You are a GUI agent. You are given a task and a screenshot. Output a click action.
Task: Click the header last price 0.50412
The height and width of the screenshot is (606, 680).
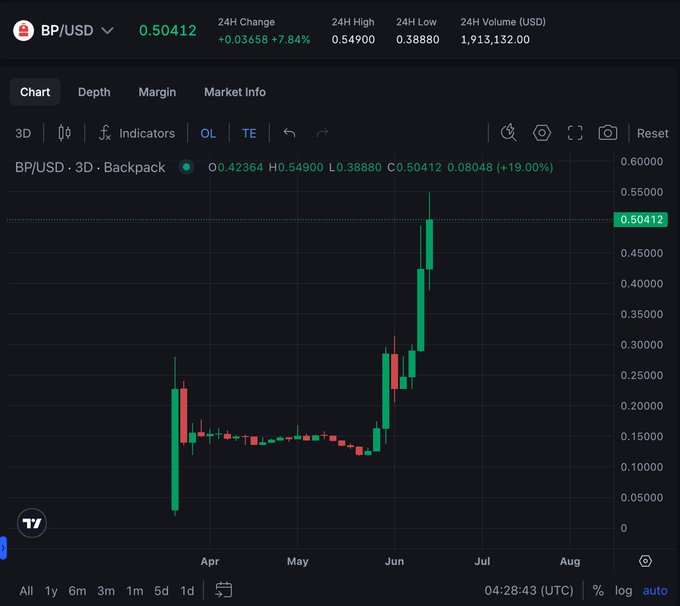pyautogui.click(x=167, y=30)
